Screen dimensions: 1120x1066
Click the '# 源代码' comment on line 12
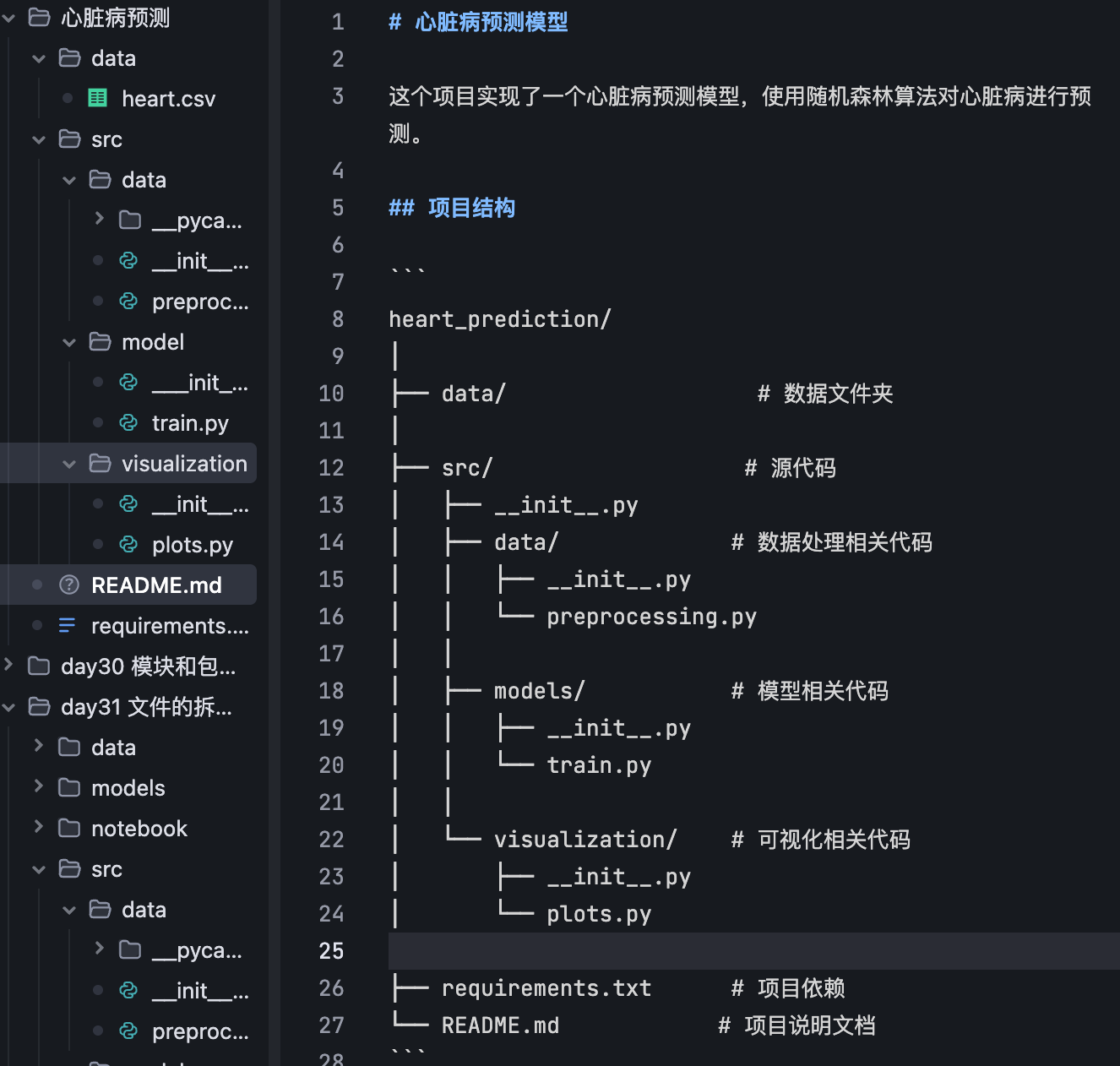point(790,468)
